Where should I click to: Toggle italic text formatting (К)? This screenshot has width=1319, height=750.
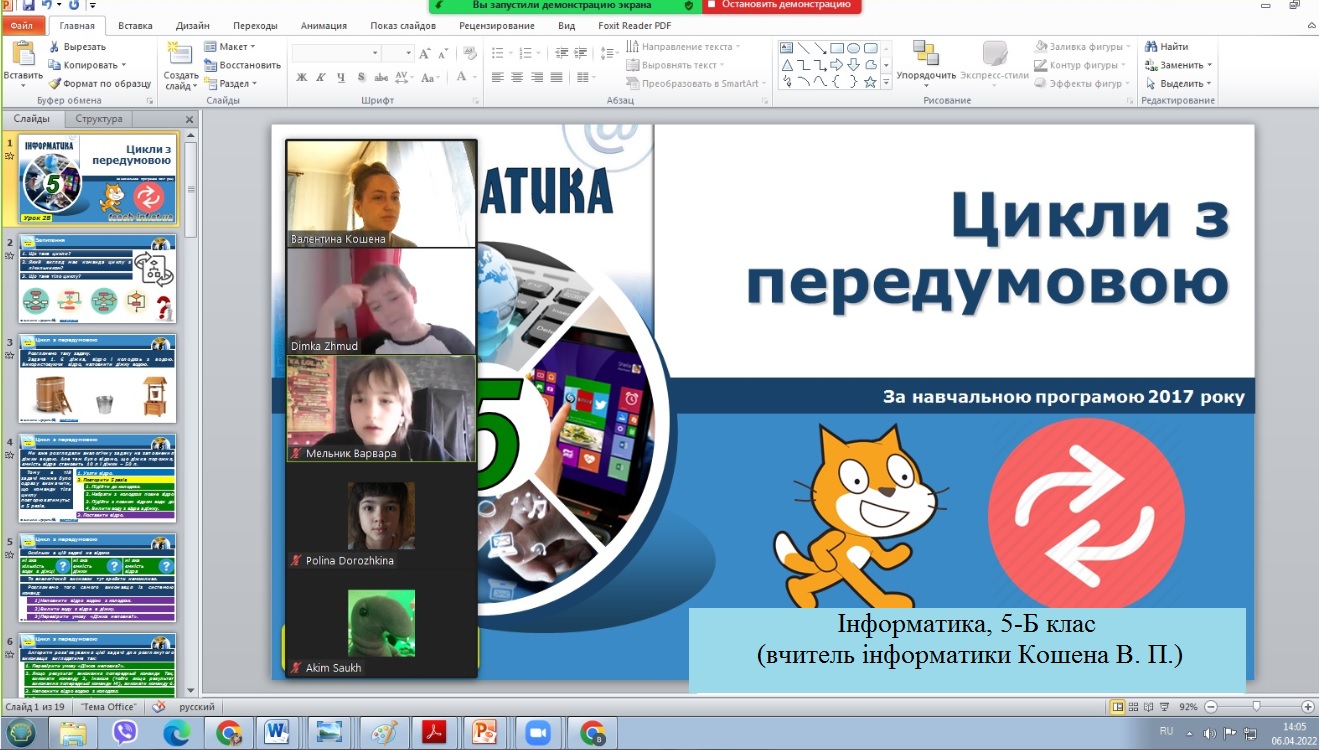[x=321, y=78]
